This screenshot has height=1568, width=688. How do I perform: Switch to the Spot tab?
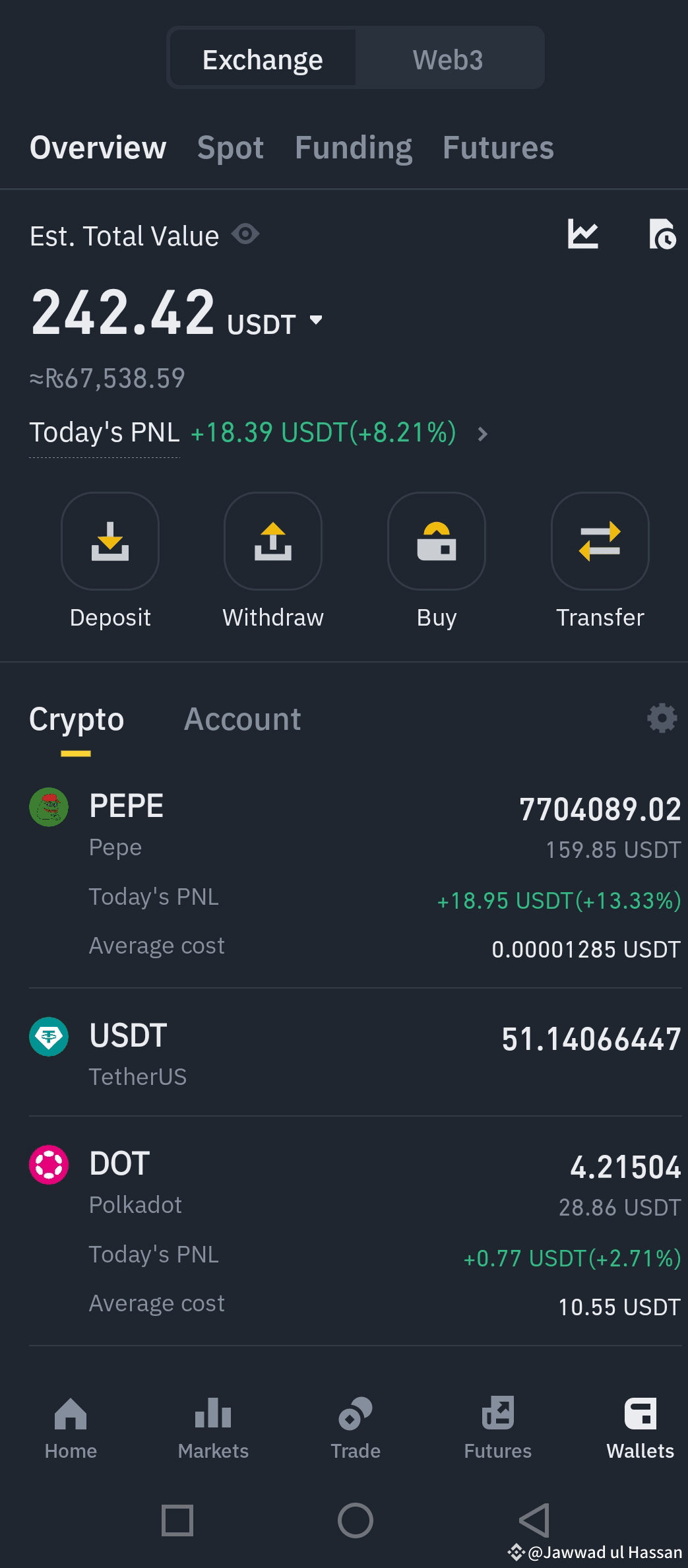tap(230, 147)
